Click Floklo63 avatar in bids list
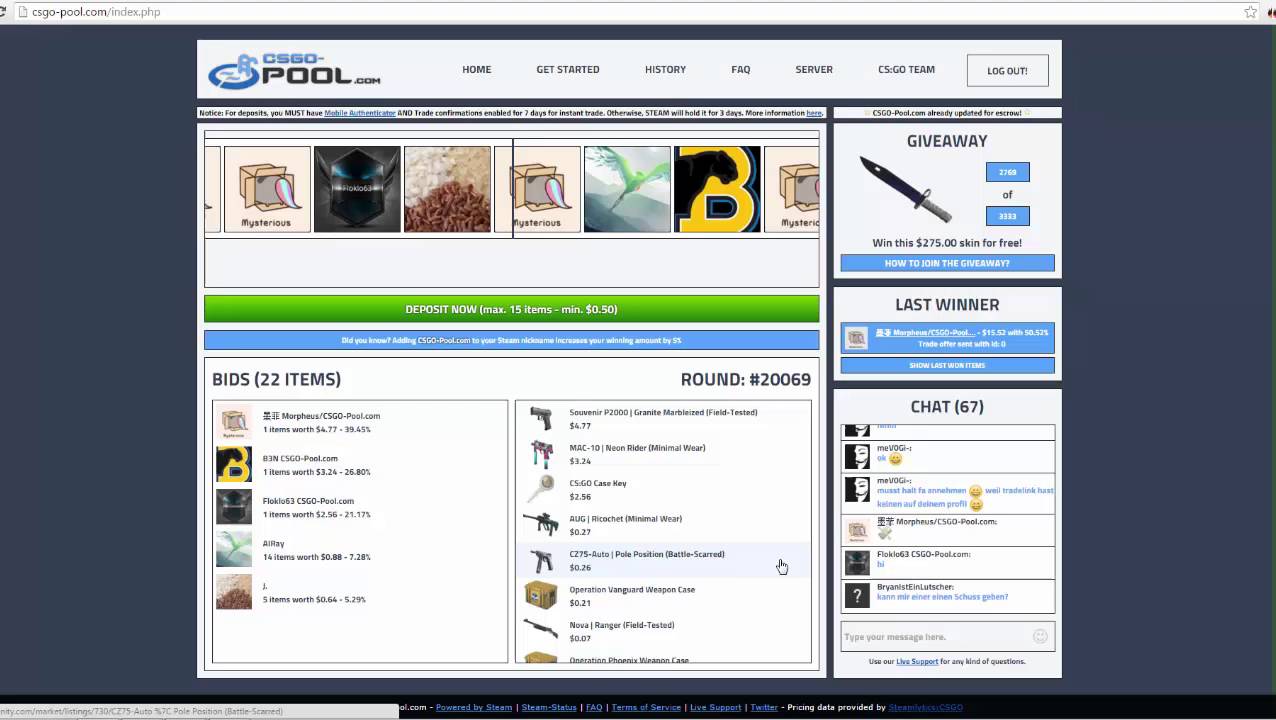This screenshot has height=720, width=1276. (234, 507)
